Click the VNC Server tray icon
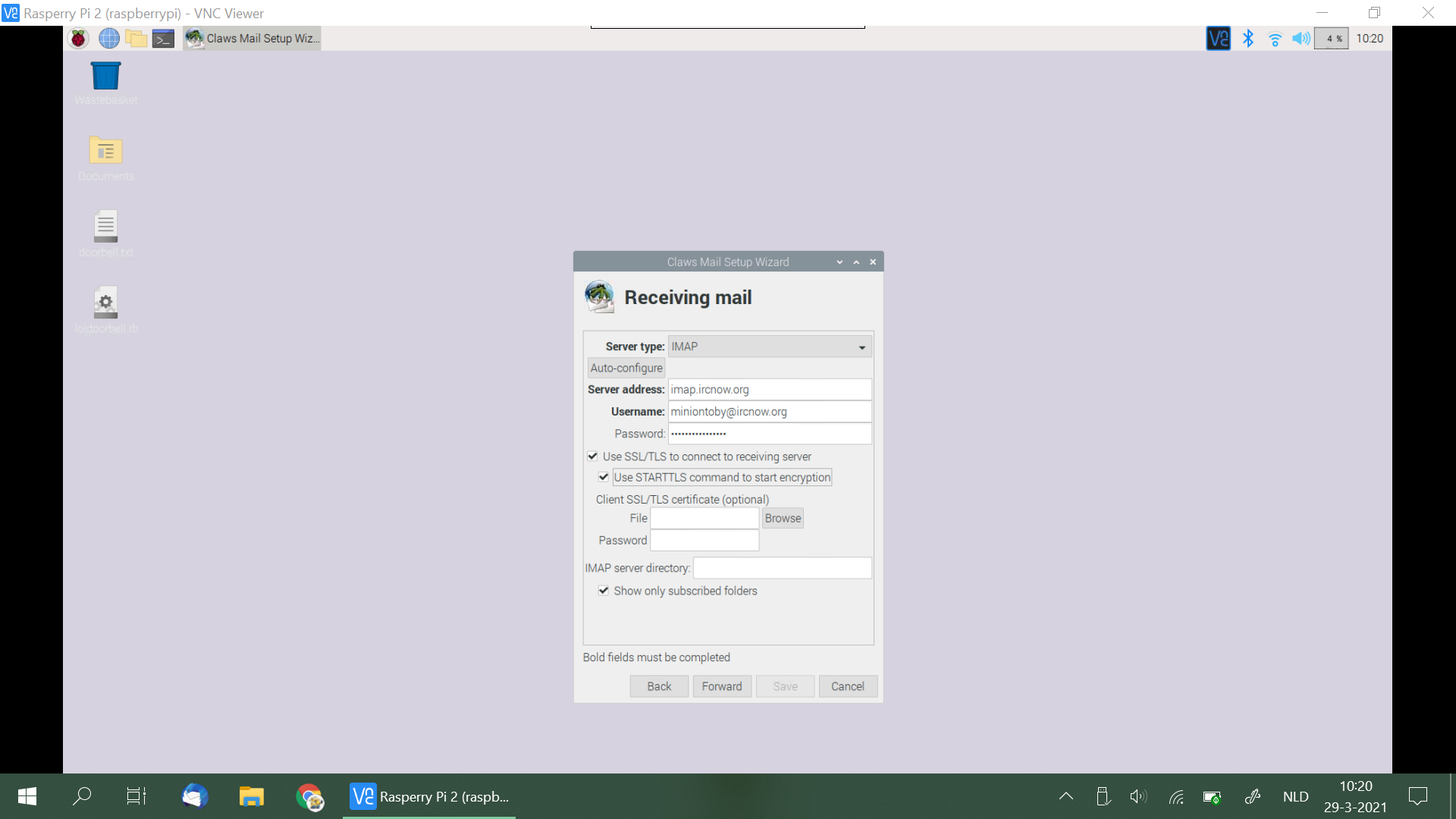This screenshot has height=819, width=1456. click(1218, 38)
